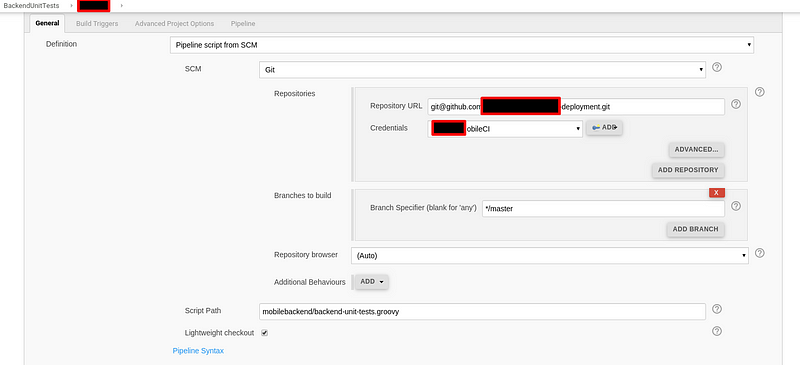
Task: Open the Pipeline Syntax link
Action: [x=198, y=351]
